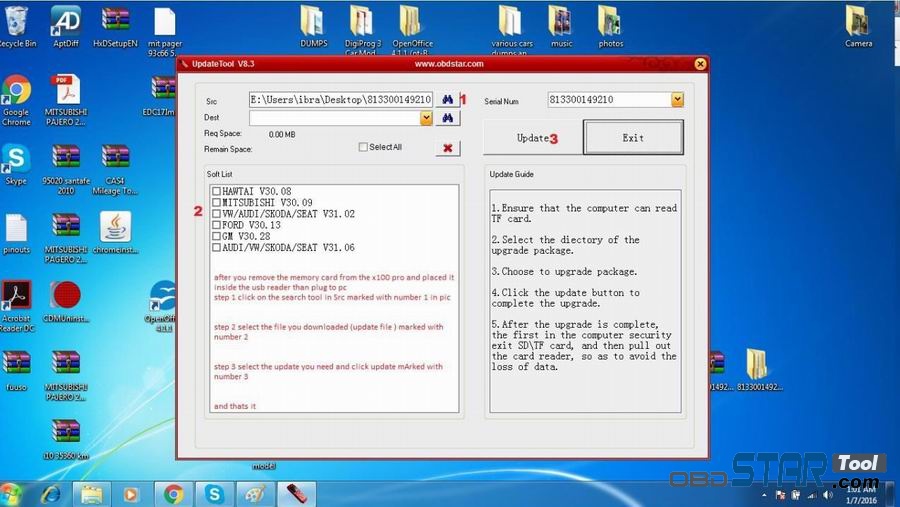Click inside the Src path field
Viewport: 900px width, 507px height.
[x=340, y=100]
